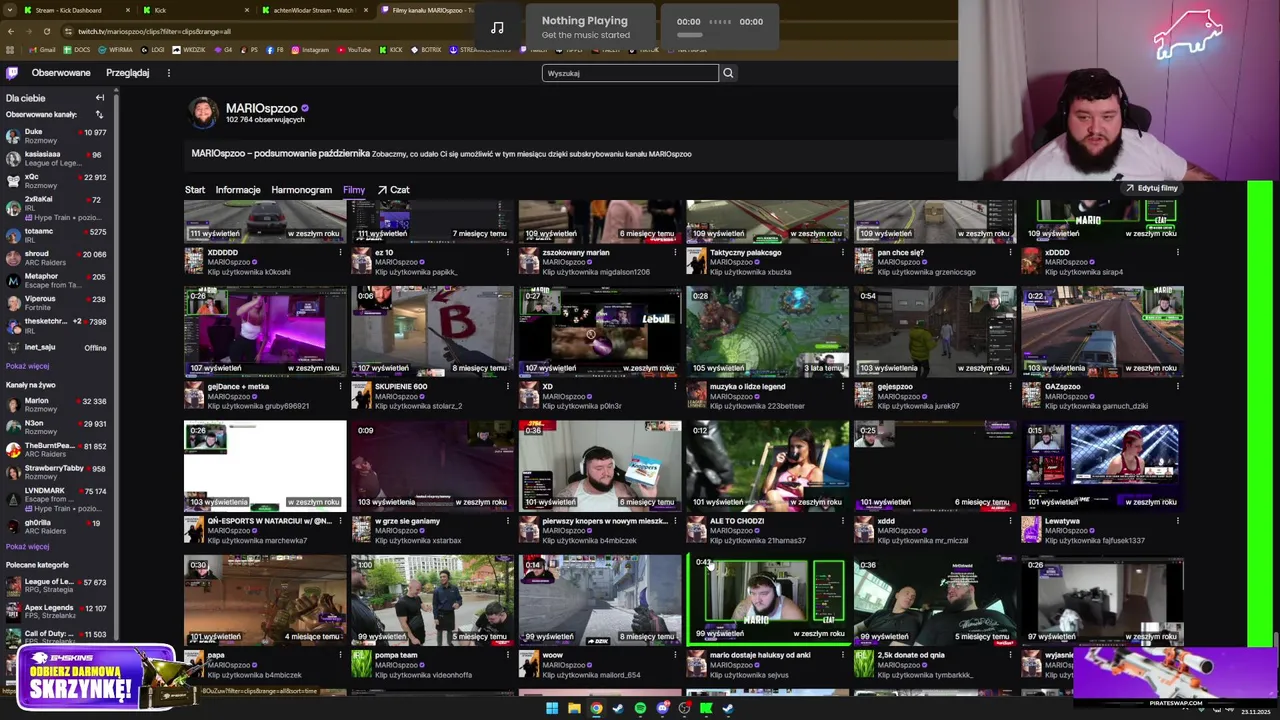Image resolution: width=1280 pixels, height=720 pixels.
Task: Switch to the Kick browser tab
Action: click(196, 10)
